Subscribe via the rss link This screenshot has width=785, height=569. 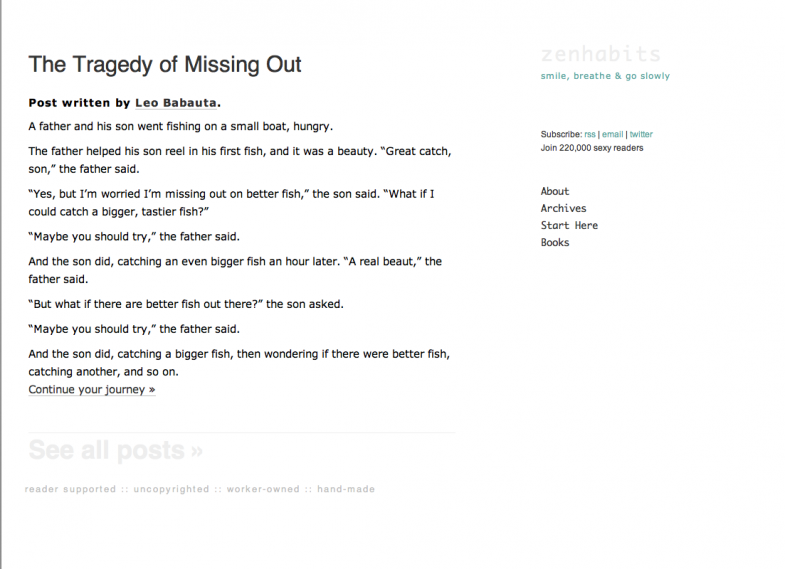tap(590, 134)
